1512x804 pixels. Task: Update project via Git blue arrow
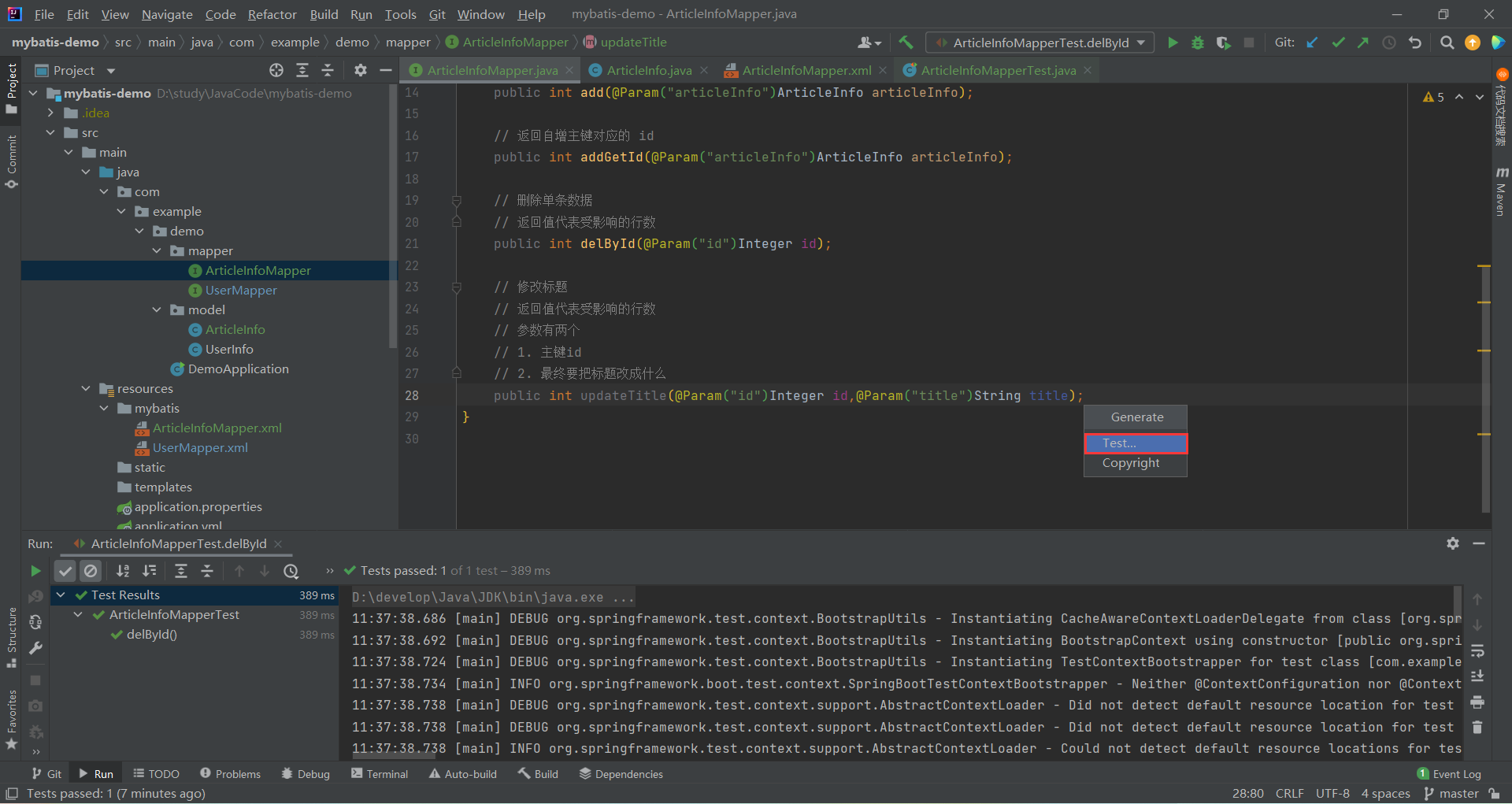[x=1312, y=43]
